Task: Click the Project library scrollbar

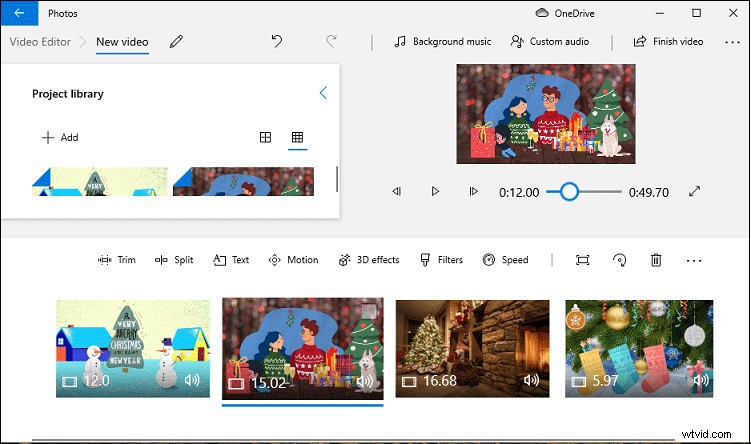Action: tap(337, 179)
